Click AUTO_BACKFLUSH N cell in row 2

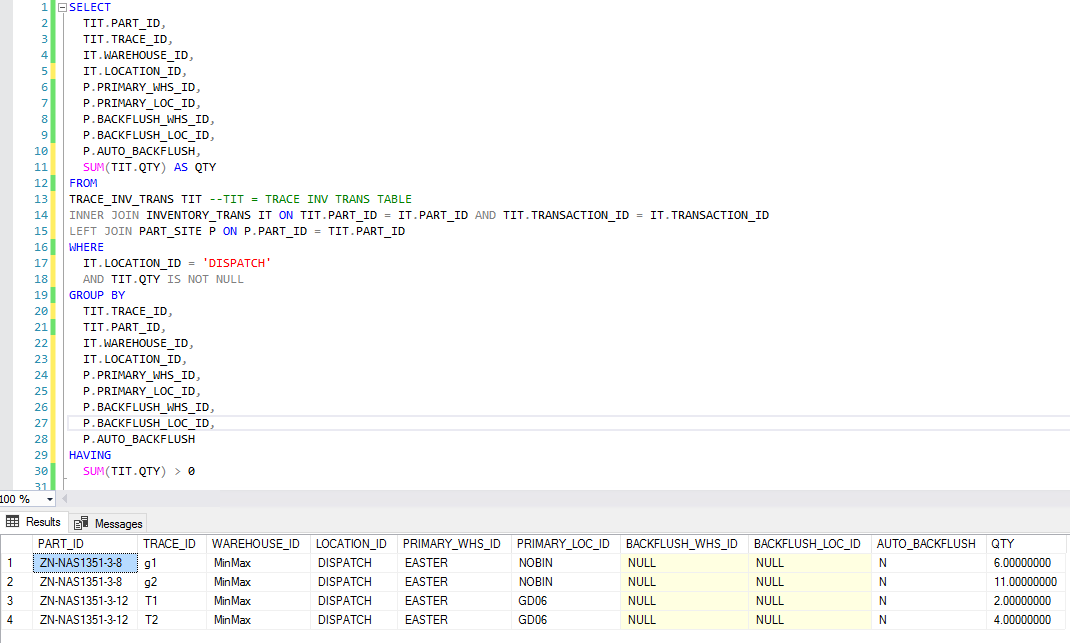[x=929, y=582]
